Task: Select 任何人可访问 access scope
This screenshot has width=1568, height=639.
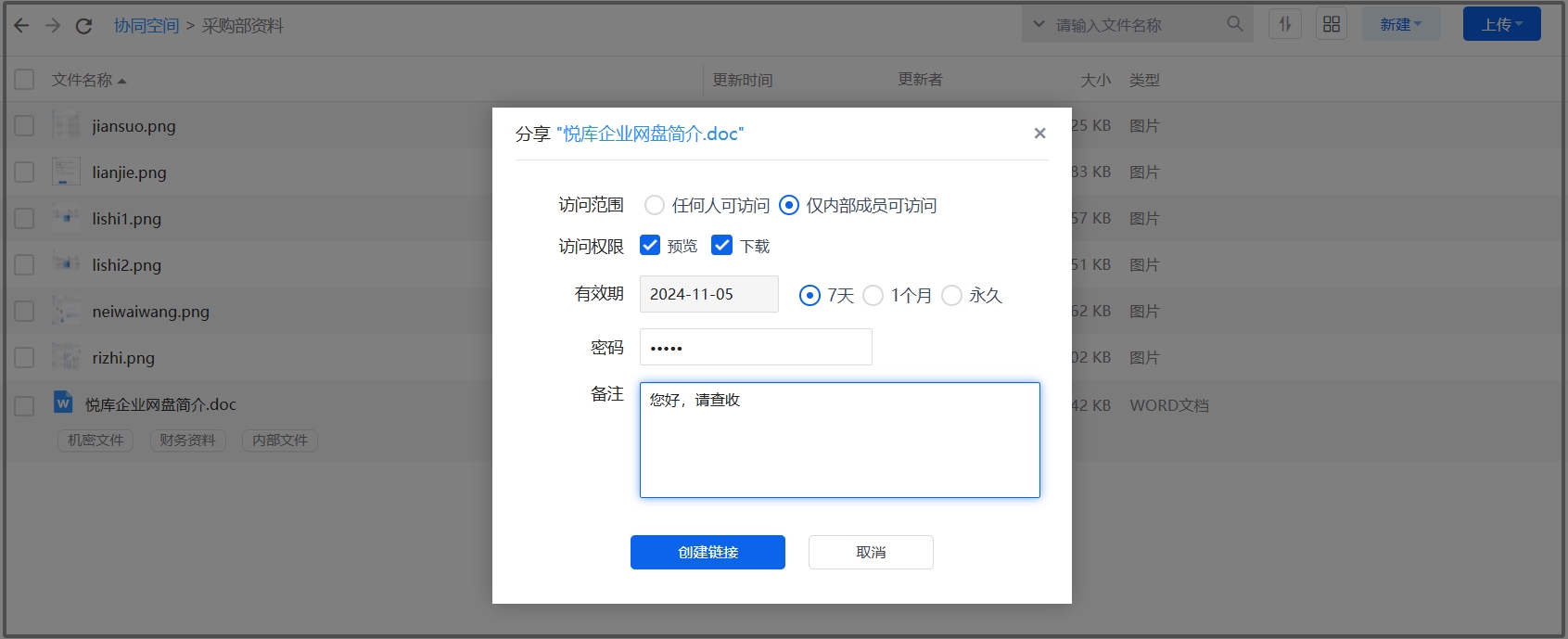Action: pyautogui.click(x=655, y=205)
